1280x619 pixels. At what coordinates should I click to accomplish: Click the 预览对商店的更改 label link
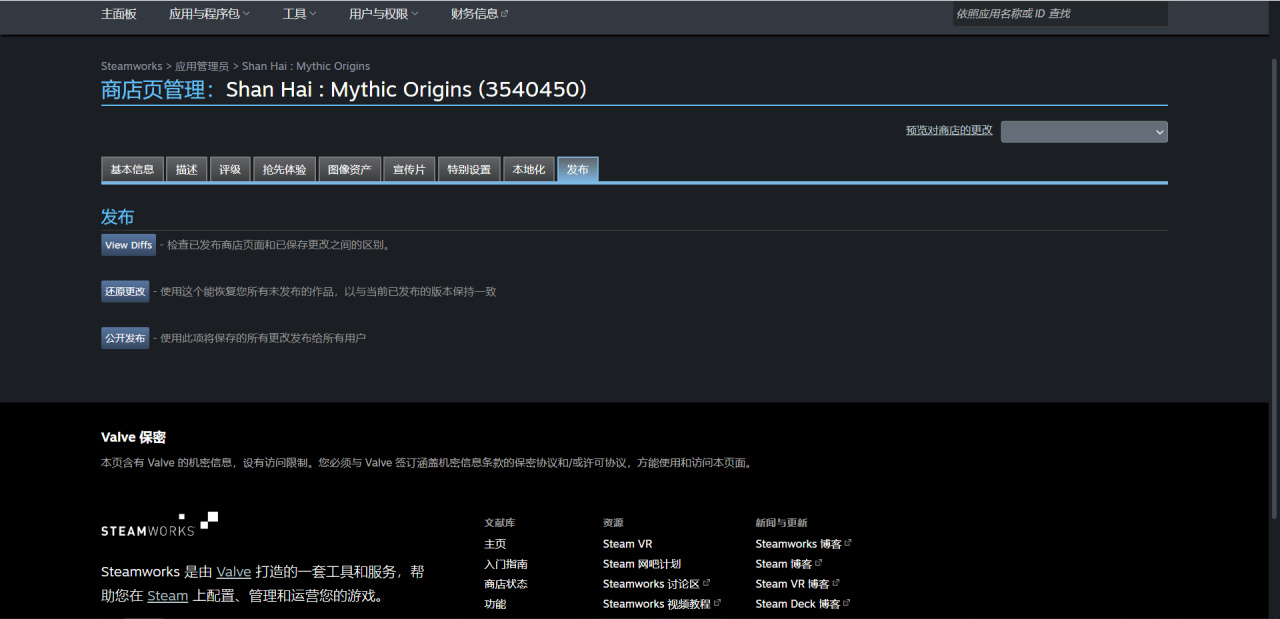[949, 130]
